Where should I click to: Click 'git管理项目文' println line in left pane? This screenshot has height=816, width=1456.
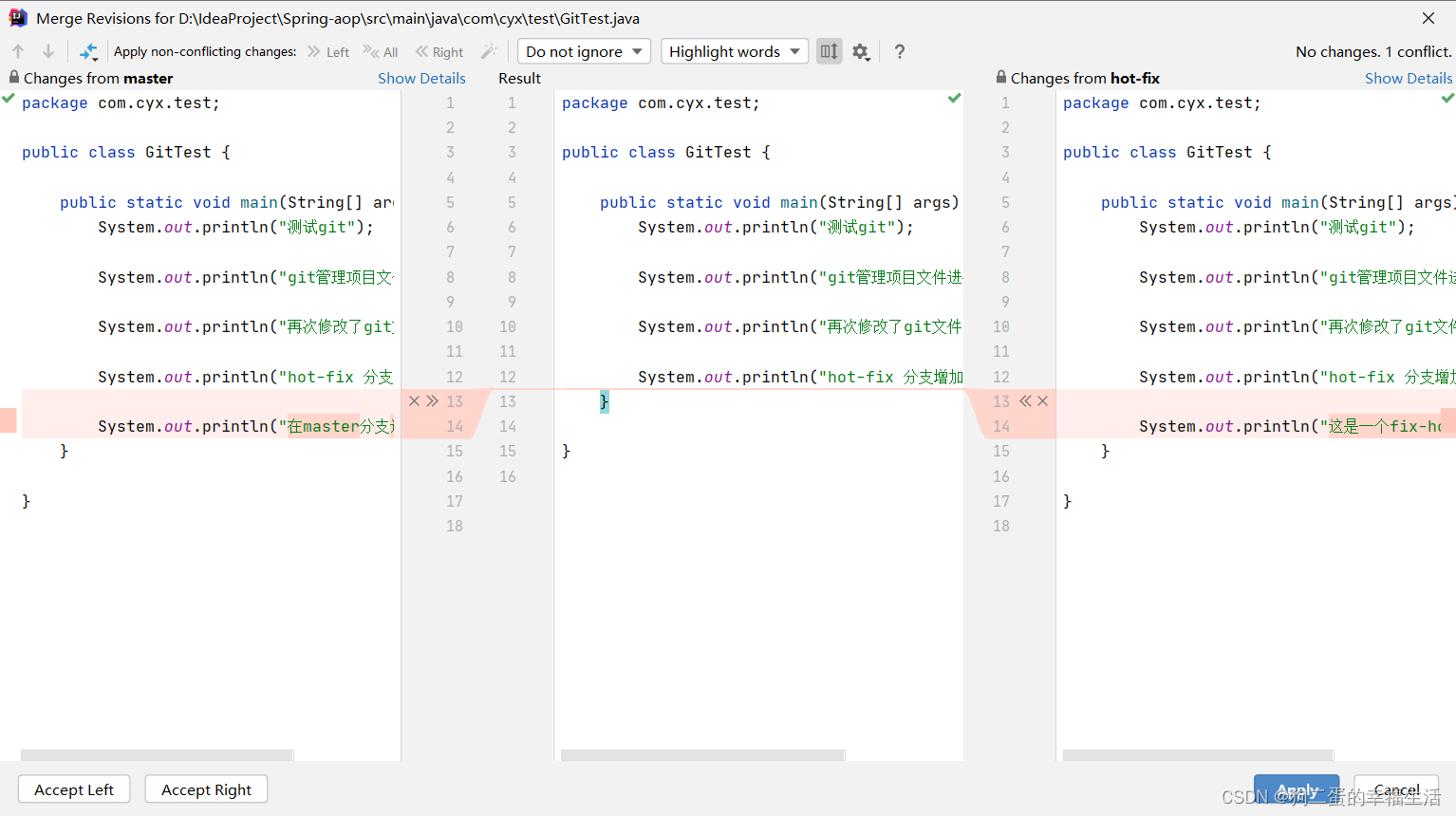(246, 277)
